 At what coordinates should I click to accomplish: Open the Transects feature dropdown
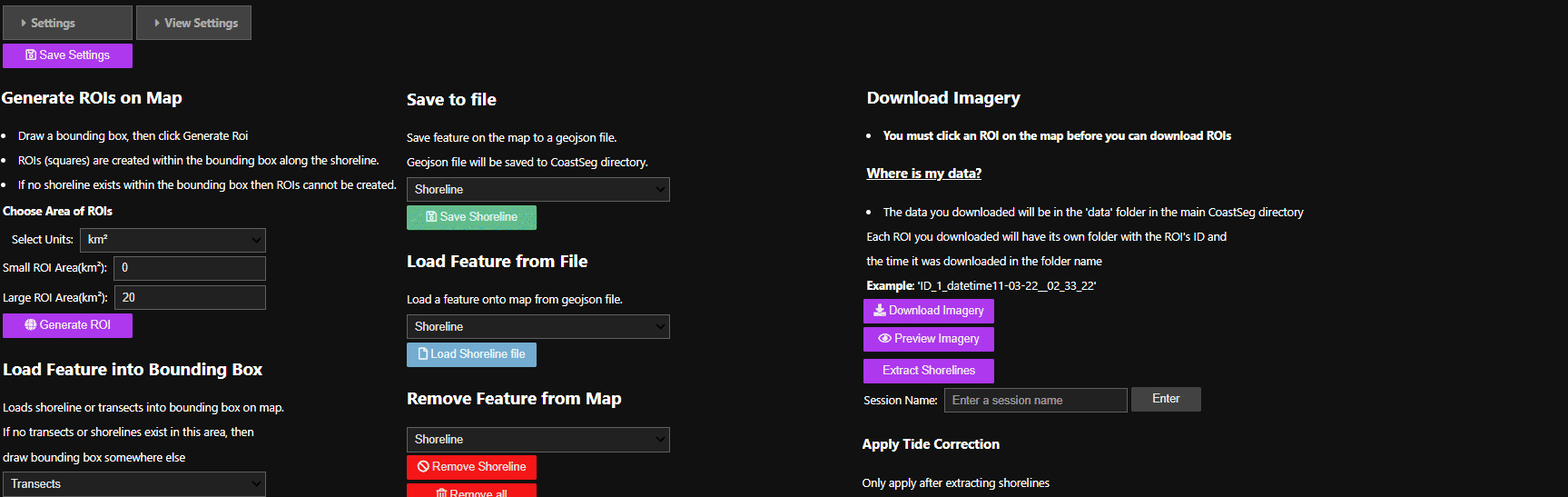coord(134,484)
